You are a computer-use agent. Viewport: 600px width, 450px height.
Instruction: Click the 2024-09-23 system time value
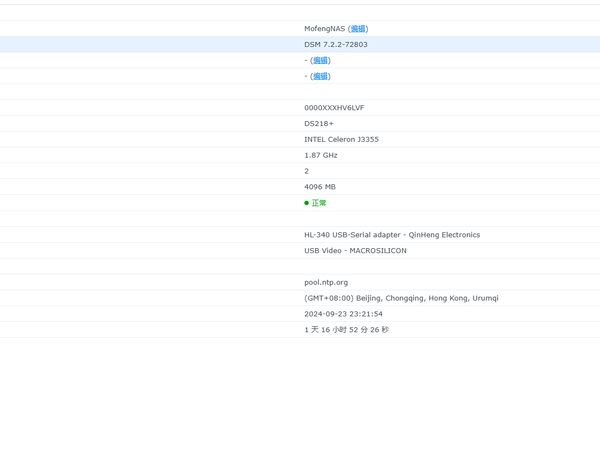343,314
